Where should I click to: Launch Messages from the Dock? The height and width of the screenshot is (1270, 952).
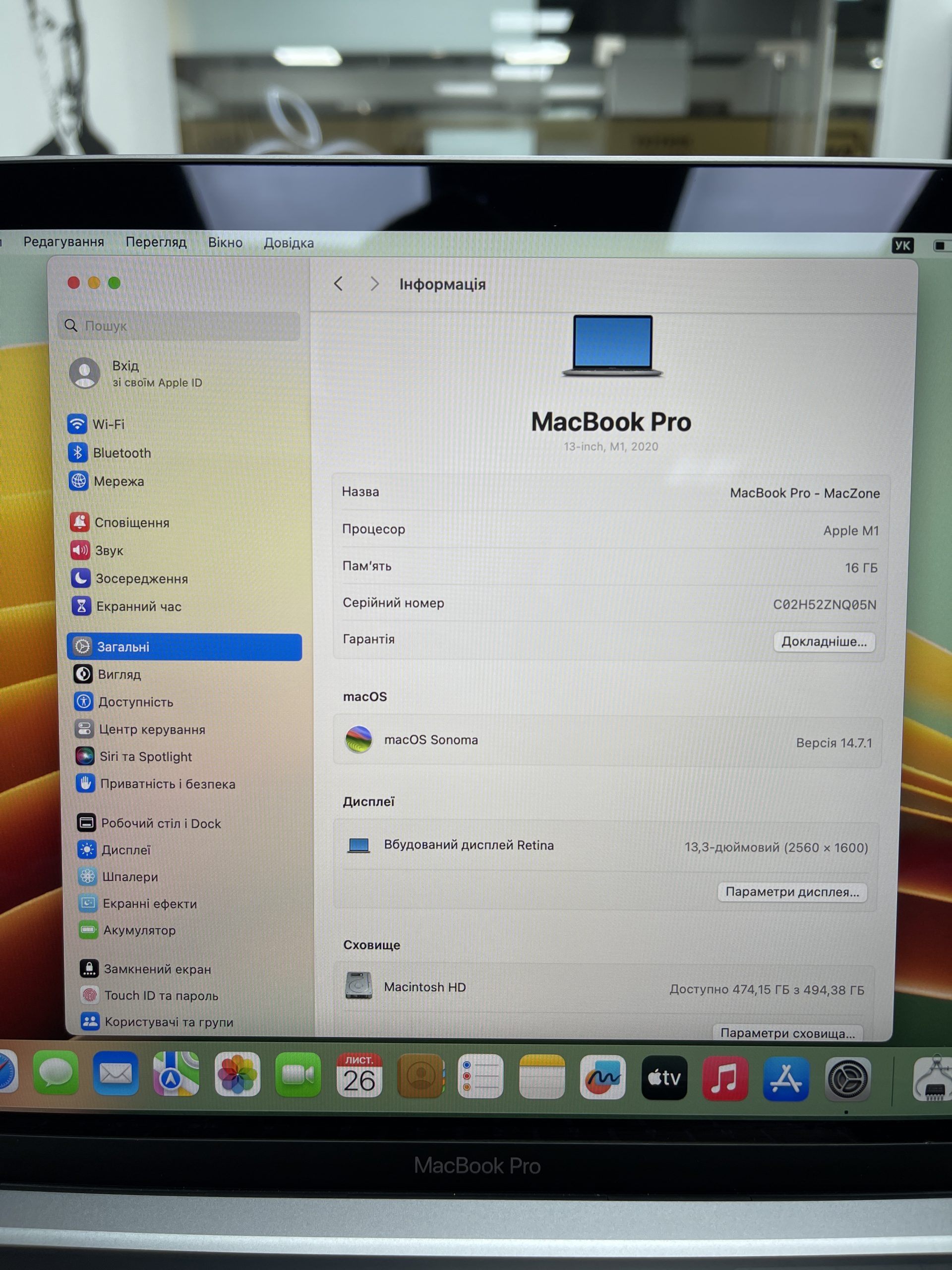[x=56, y=1074]
